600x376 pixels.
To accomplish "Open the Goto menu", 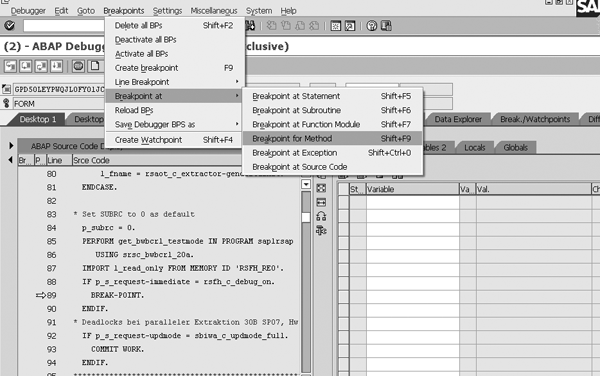I will pyautogui.click(x=86, y=11).
